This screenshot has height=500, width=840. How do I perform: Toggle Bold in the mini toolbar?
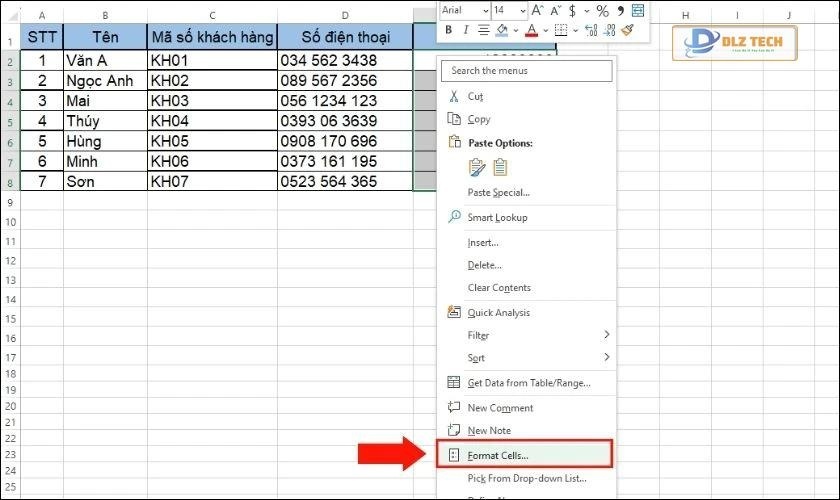448,30
